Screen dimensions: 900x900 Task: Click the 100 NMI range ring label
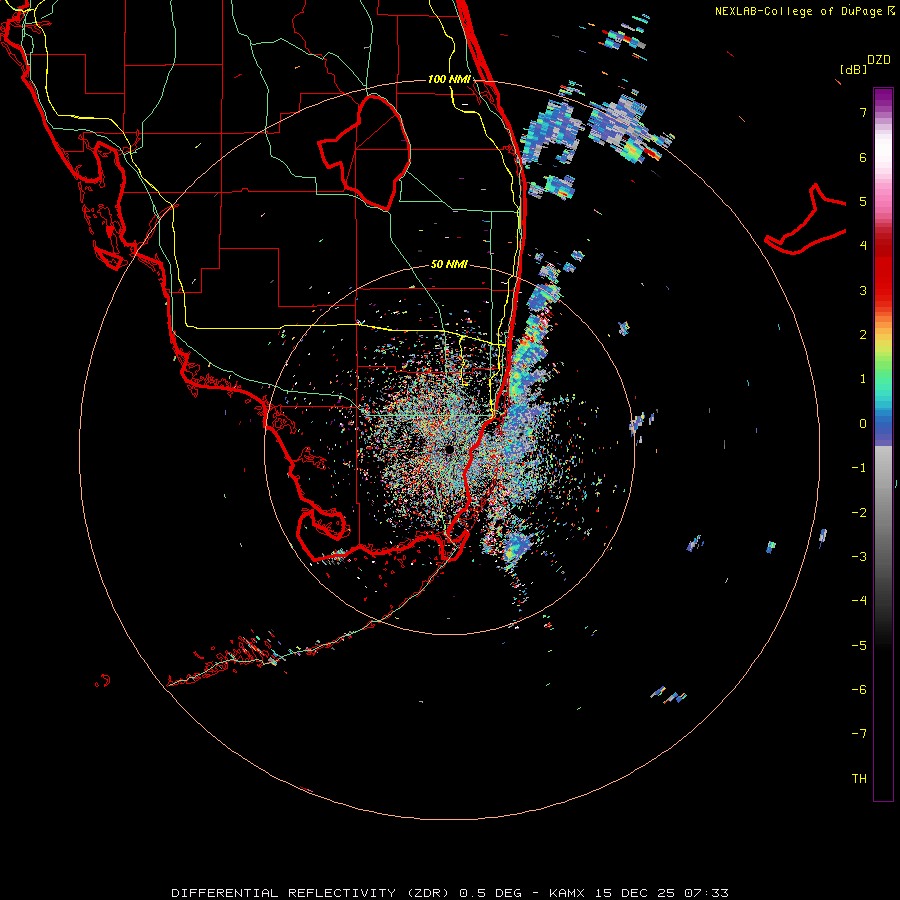tap(449, 79)
